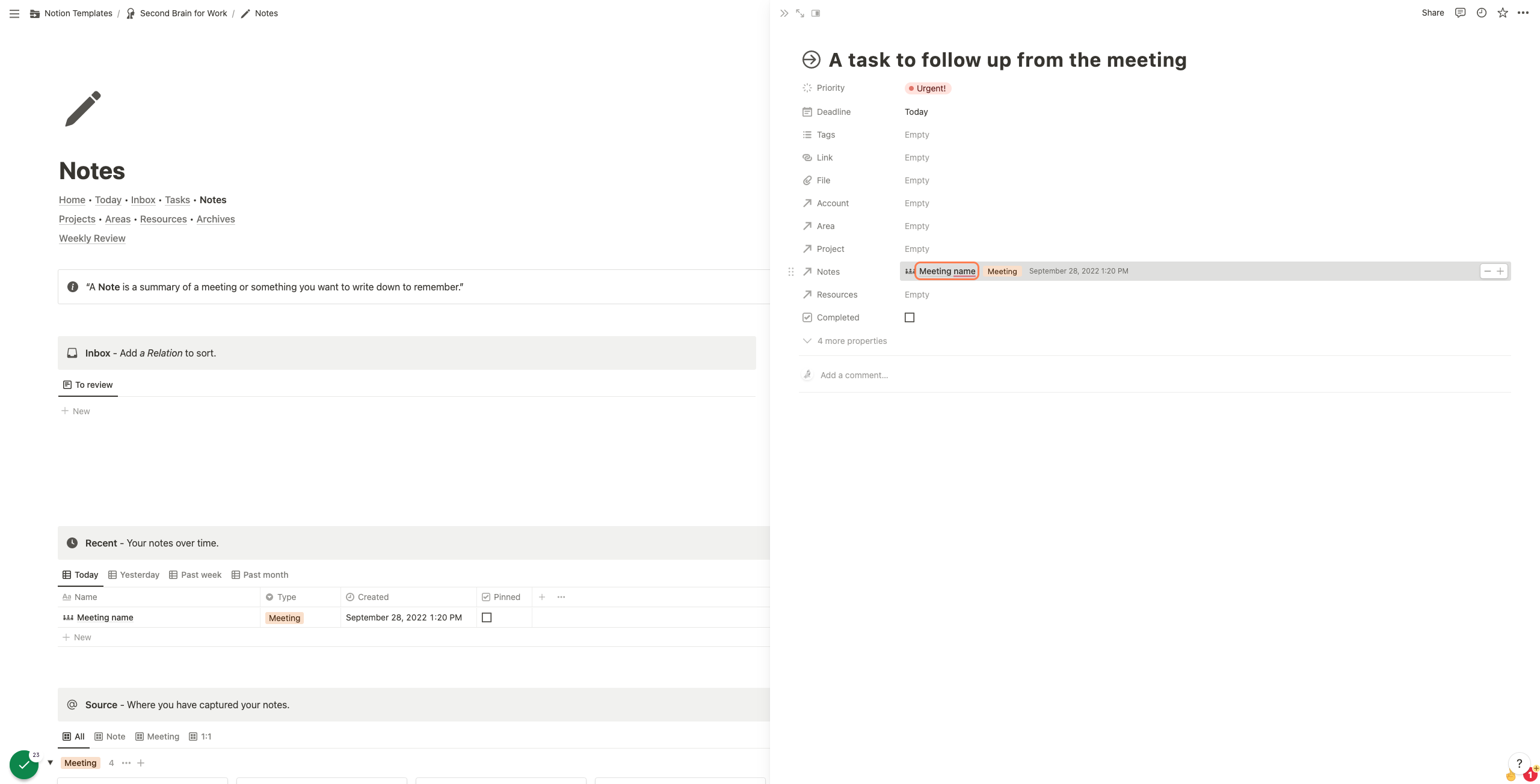Toggle Pinned checkbox for Meeting name row
The height and width of the screenshot is (784, 1540).
coord(487,617)
